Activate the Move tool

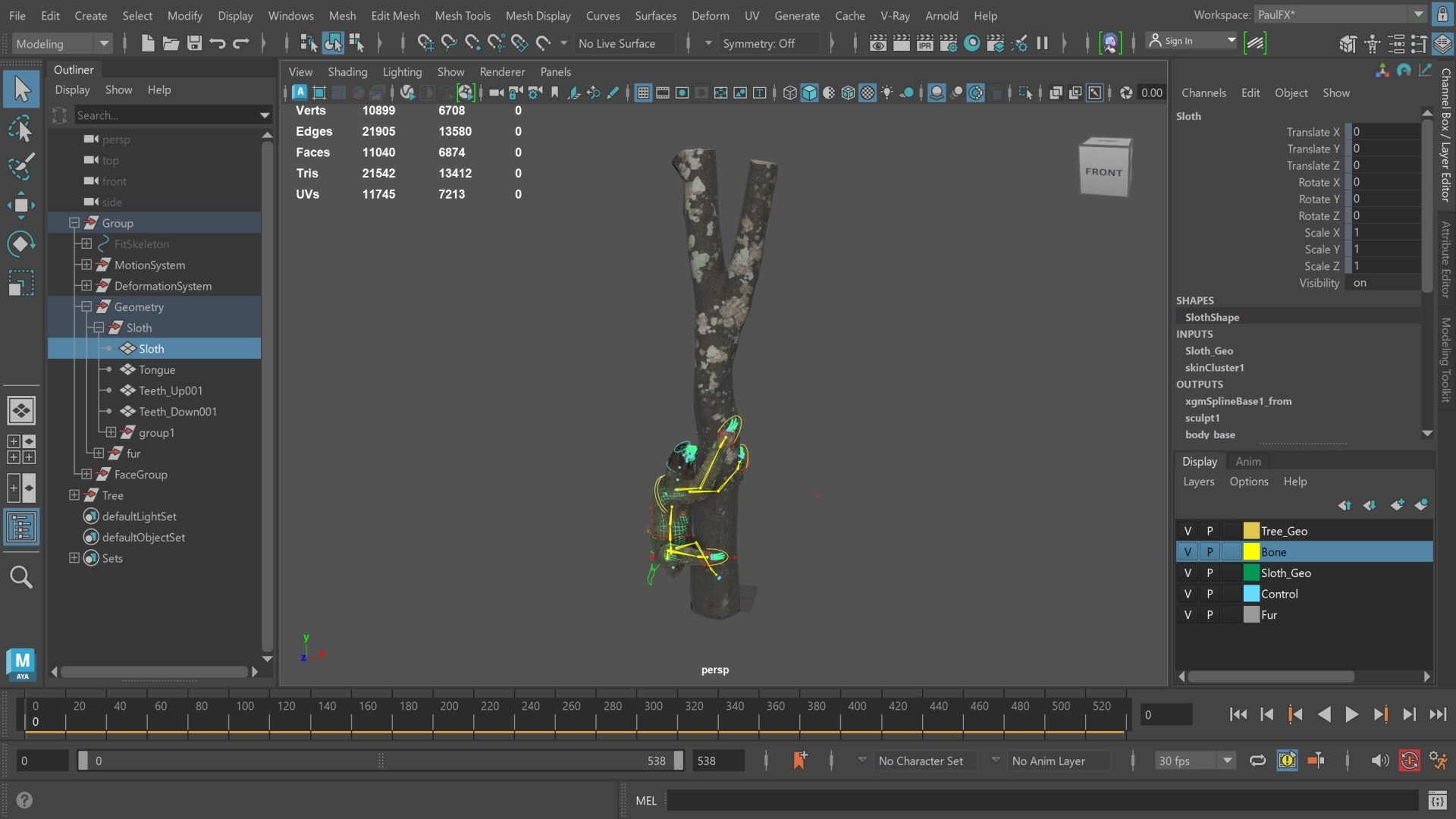20,205
